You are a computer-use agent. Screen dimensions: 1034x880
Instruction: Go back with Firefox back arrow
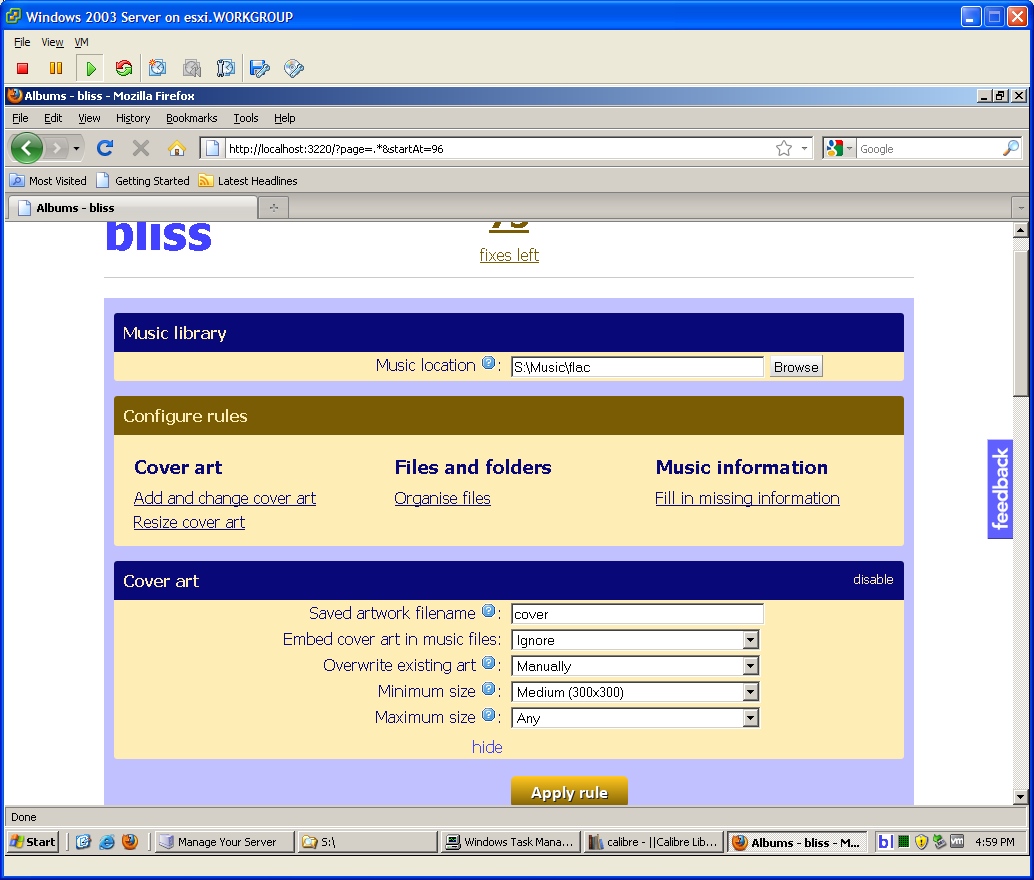point(26,148)
